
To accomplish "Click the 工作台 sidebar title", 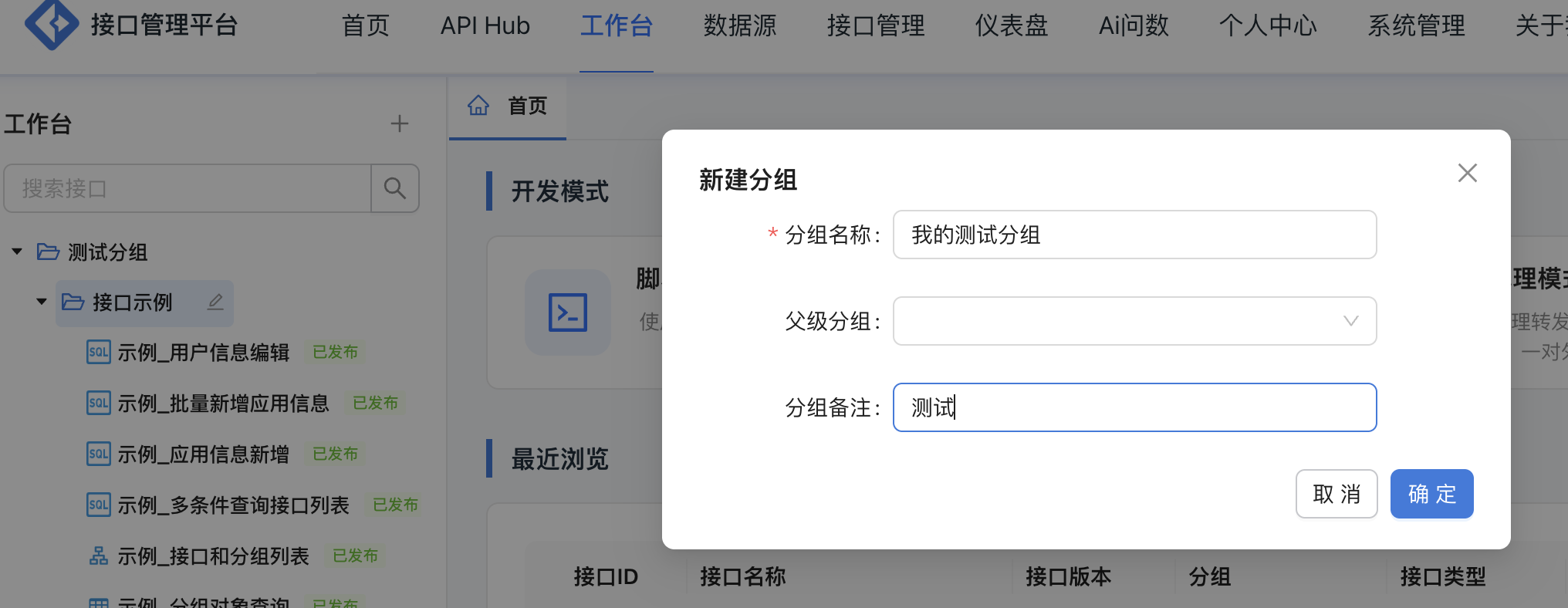I will click(38, 123).
